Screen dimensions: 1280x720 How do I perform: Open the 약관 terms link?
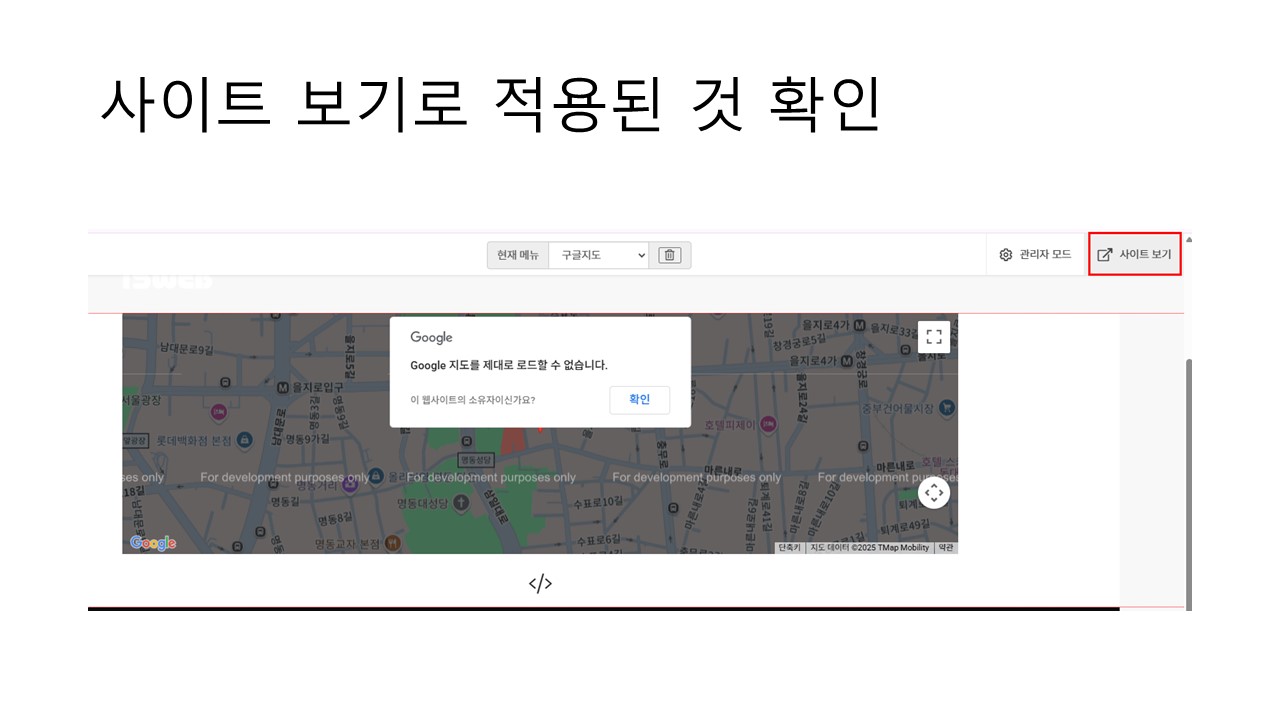point(946,548)
